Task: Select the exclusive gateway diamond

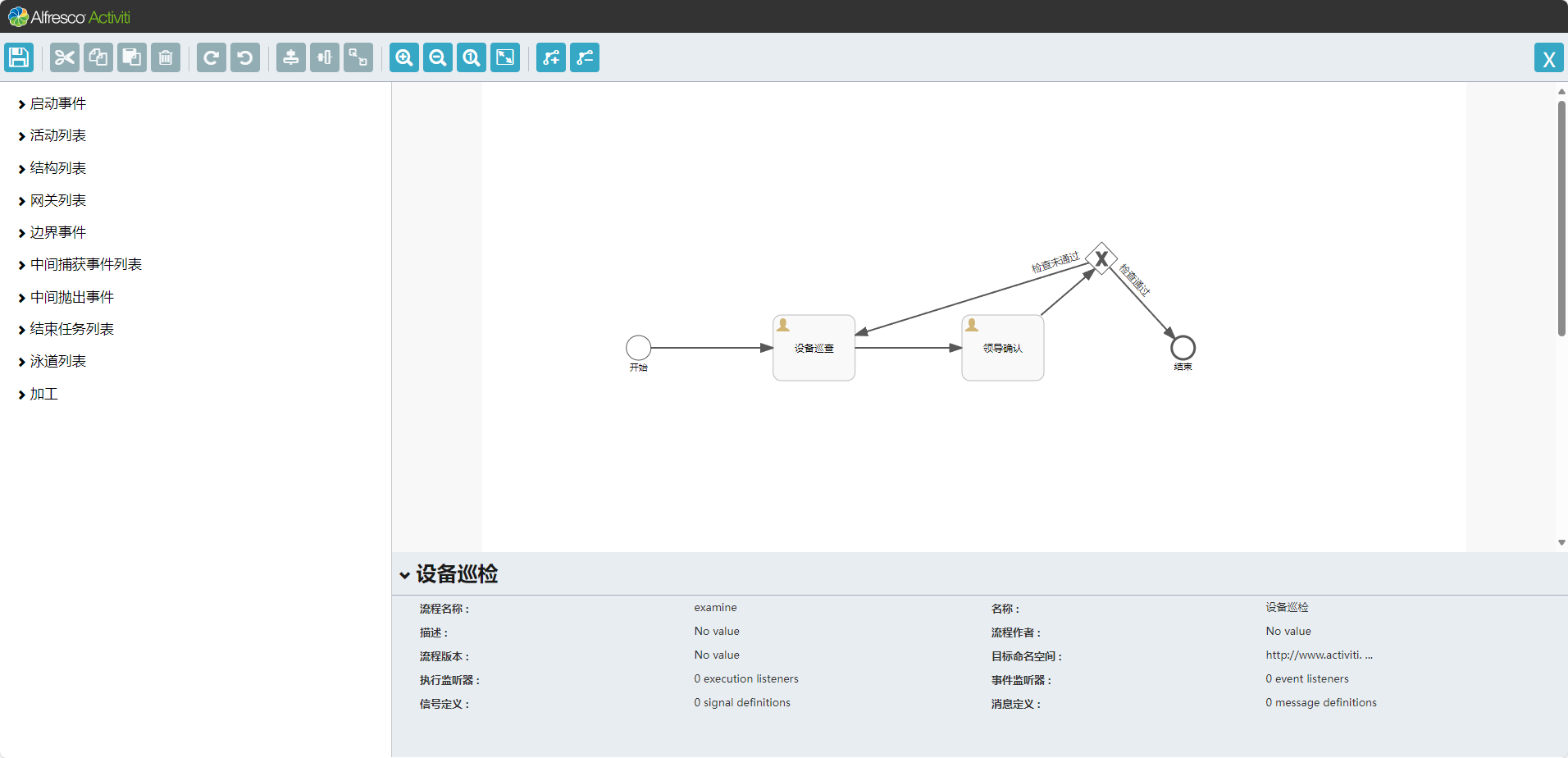Action: point(1101,258)
